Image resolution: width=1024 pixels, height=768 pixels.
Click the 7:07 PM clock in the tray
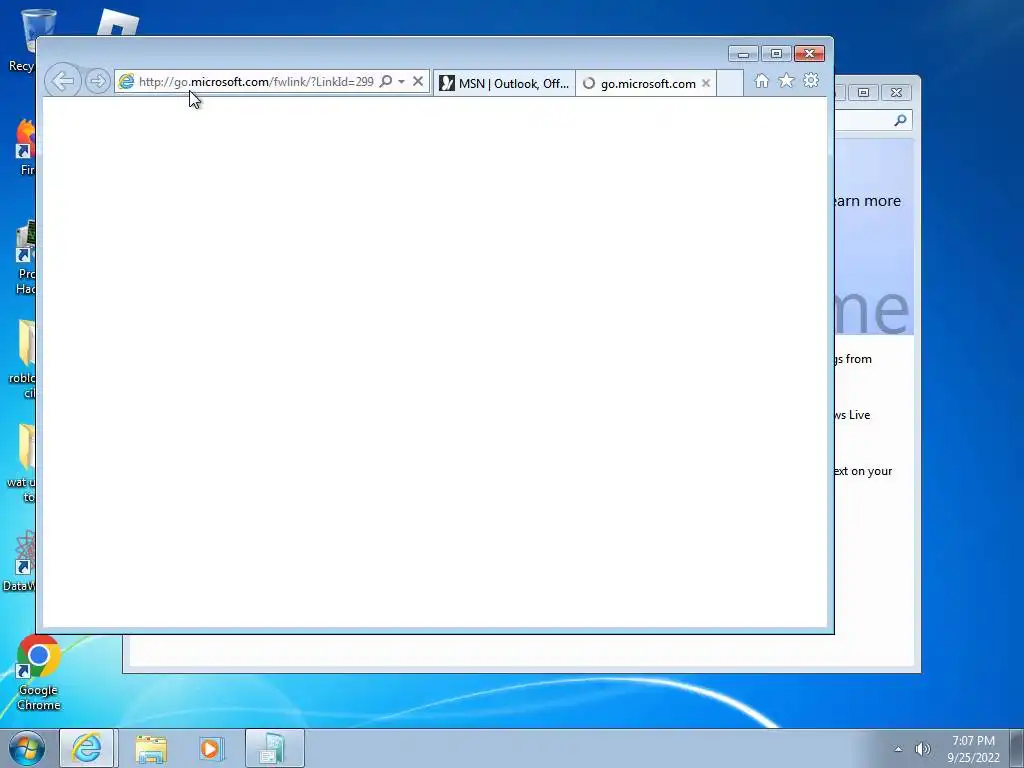pos(973,741)
